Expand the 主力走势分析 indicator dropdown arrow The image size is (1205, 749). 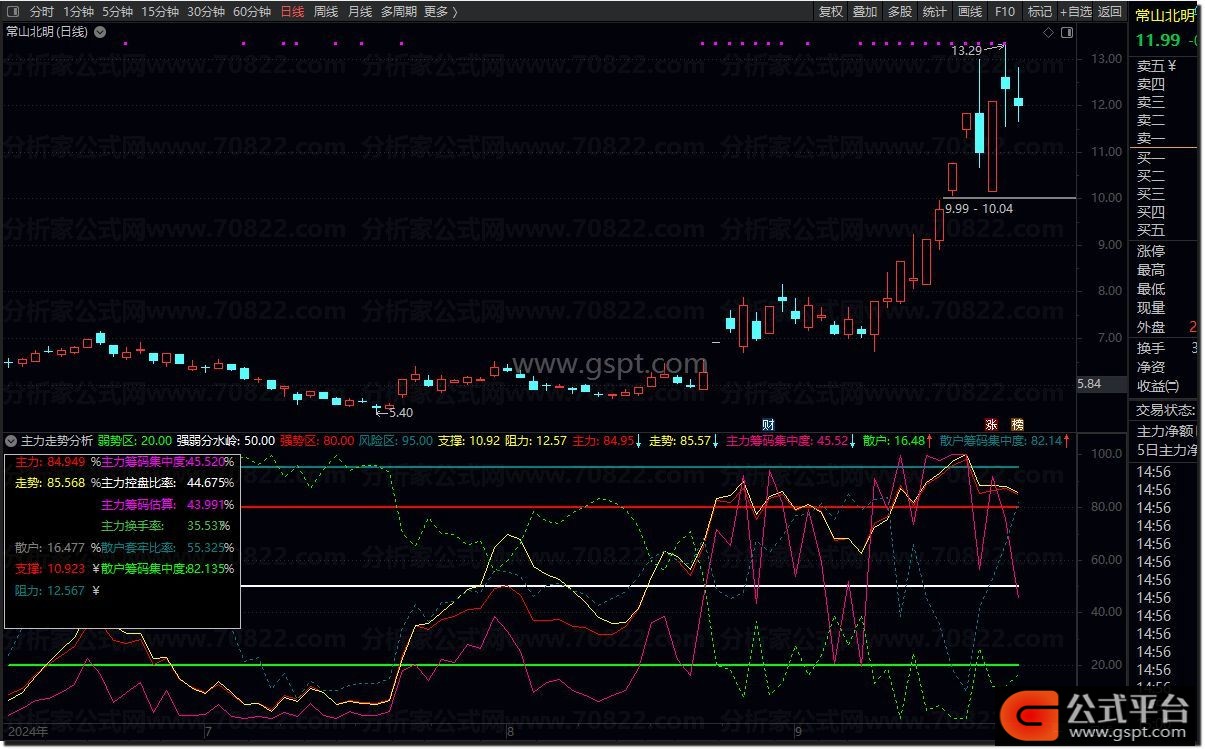click(x=11, y=440)
